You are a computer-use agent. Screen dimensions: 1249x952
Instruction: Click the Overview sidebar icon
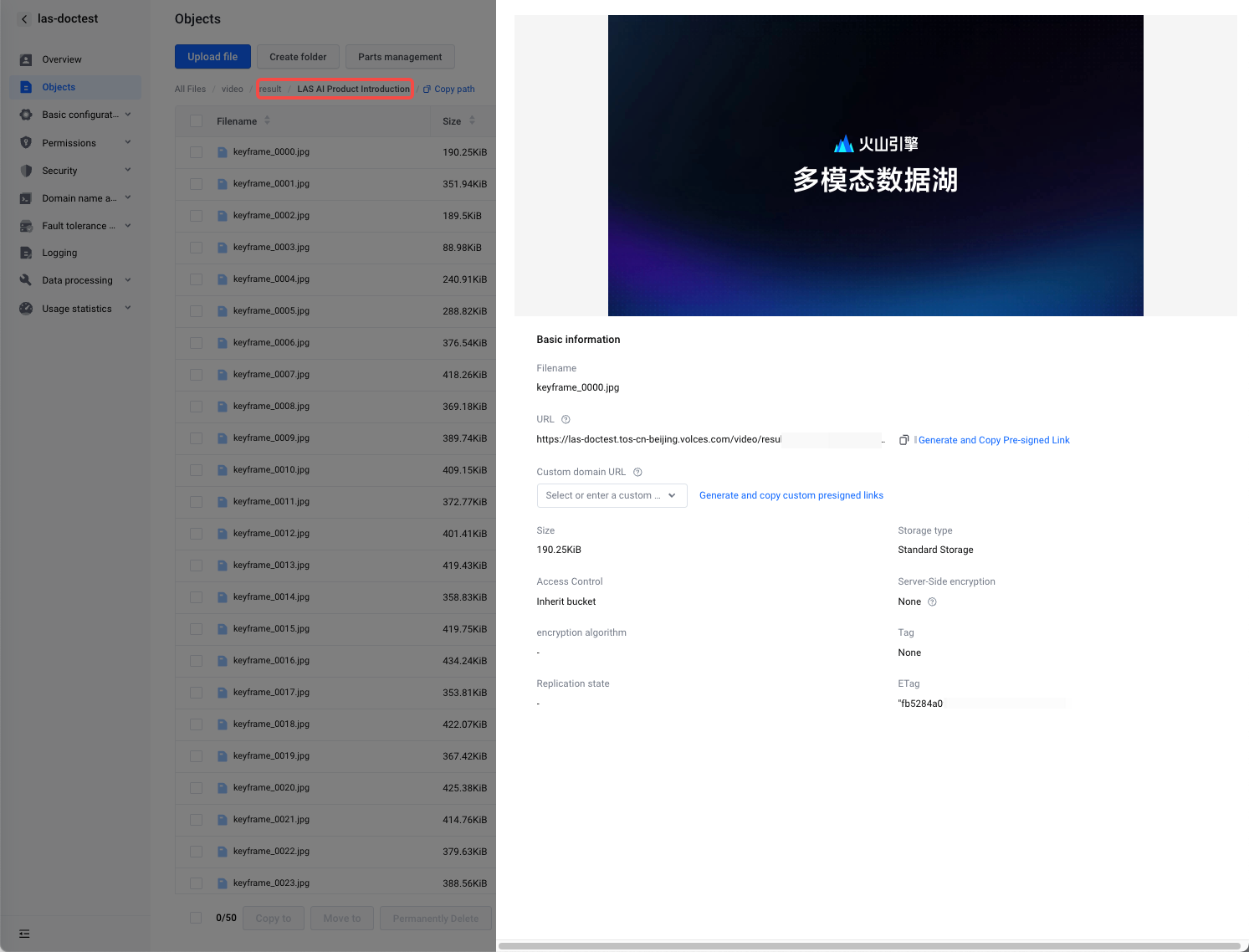tap(26, 59)
